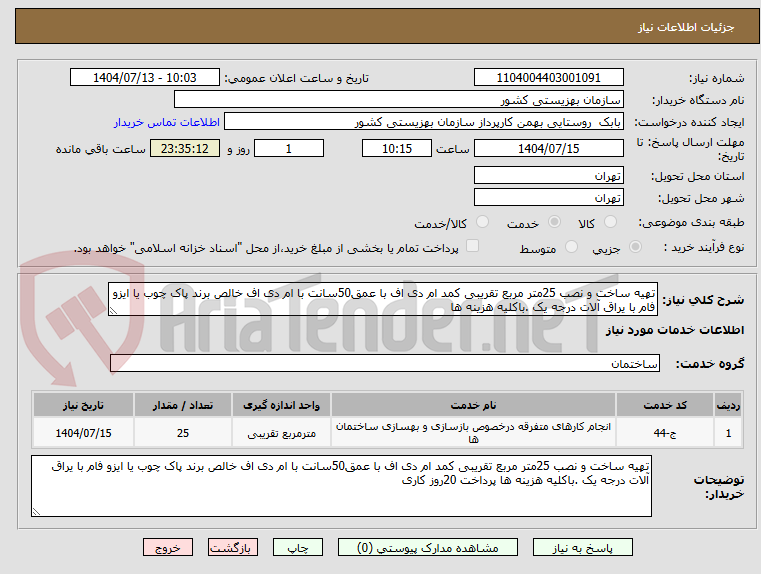Click the quantity cell 25
The image size is (761, 574).
[x=183, y=433]
